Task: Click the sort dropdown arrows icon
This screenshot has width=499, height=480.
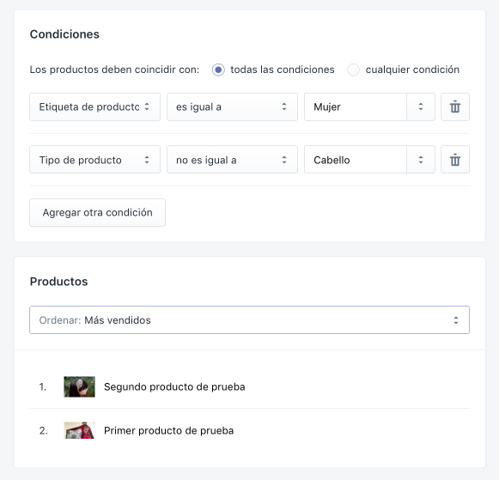Action: click(456, 320)
